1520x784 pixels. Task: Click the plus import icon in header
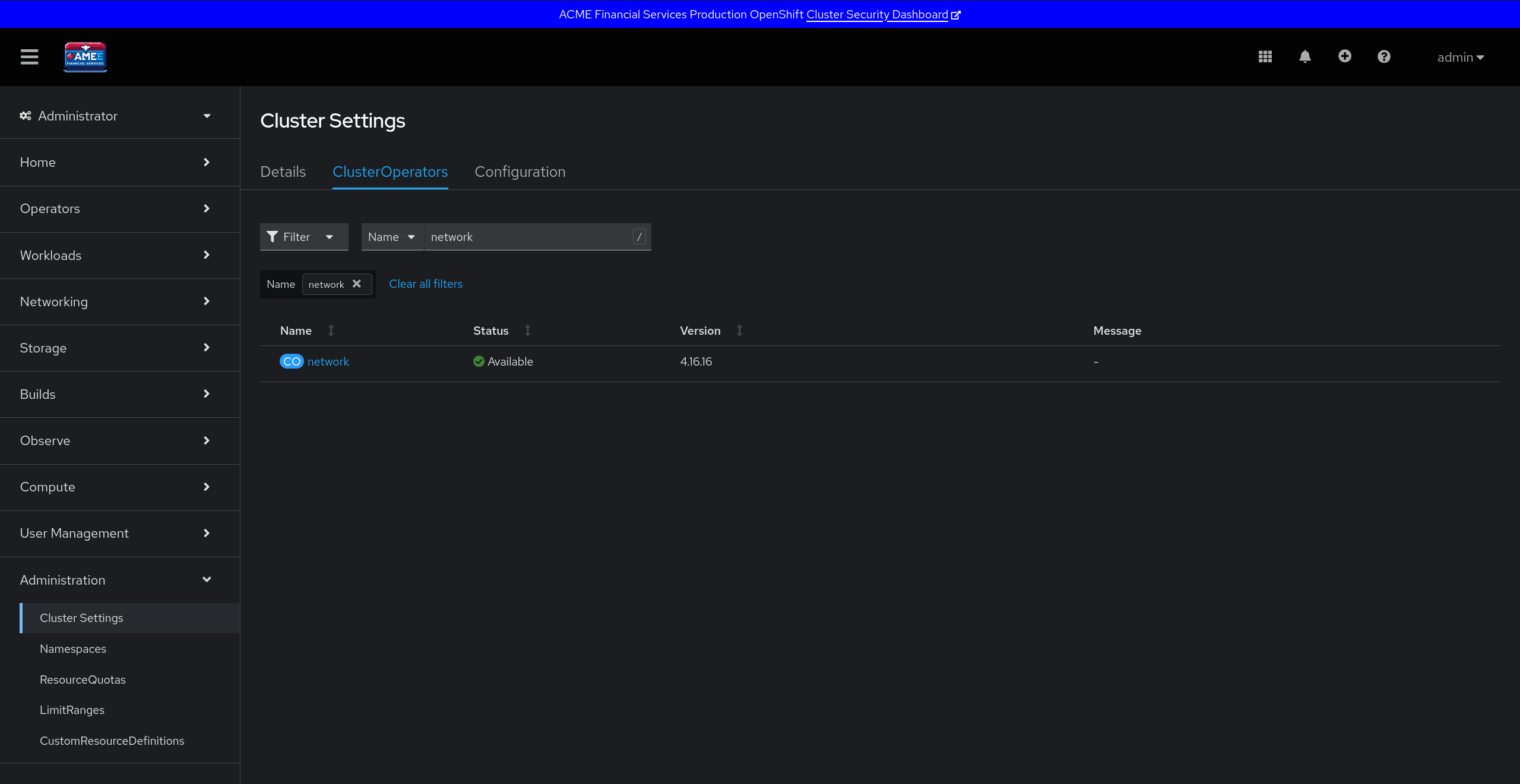(1344, 56)
